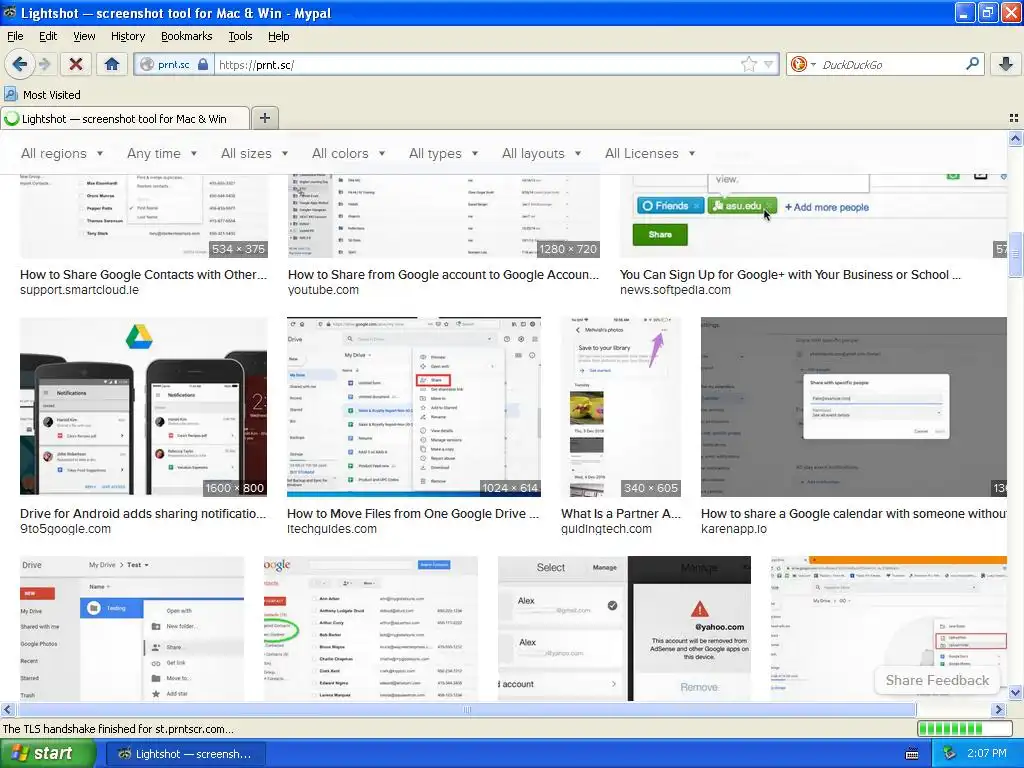Viewport: 1024px width, 768px height.
Task: Open the History menu
Action: click(x=127, y=36)
